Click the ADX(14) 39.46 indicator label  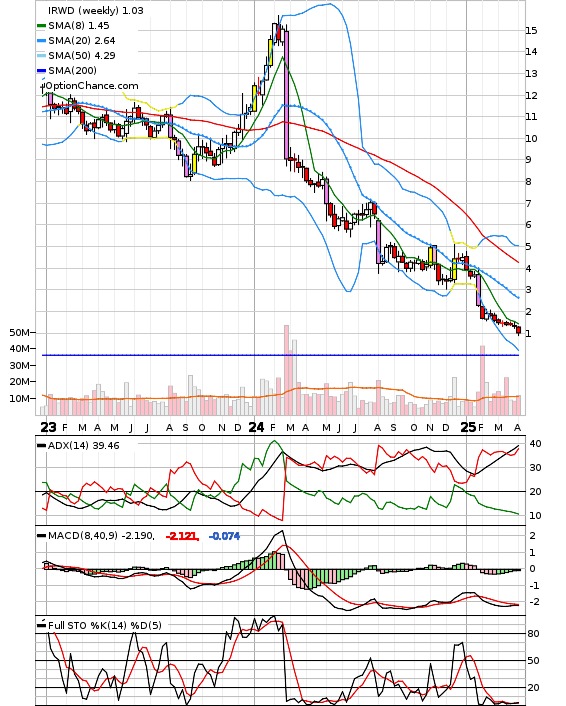[84, 445]
